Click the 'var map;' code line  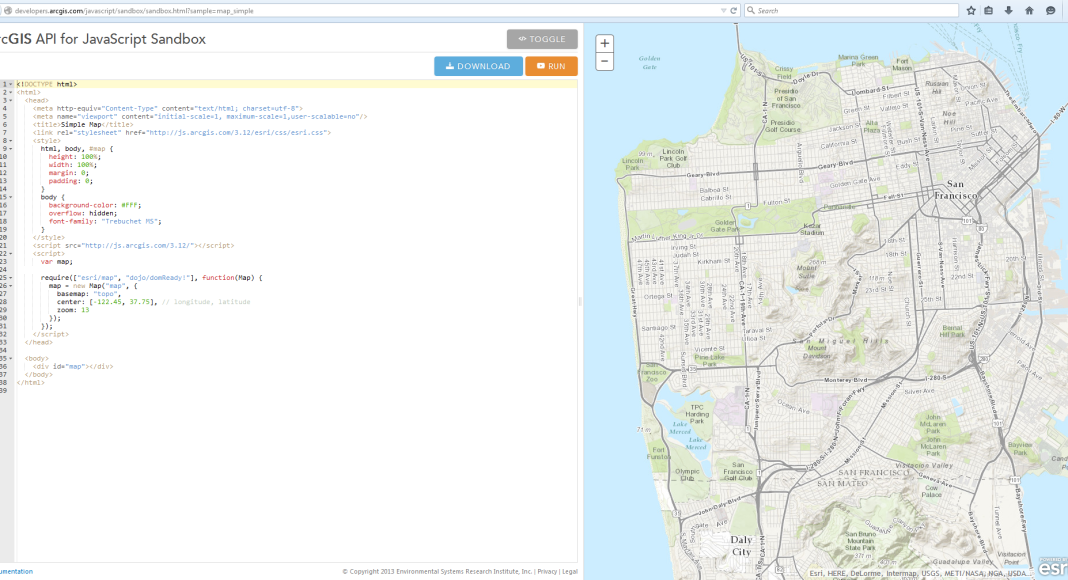pyautogui.click(x=57, y=262)
